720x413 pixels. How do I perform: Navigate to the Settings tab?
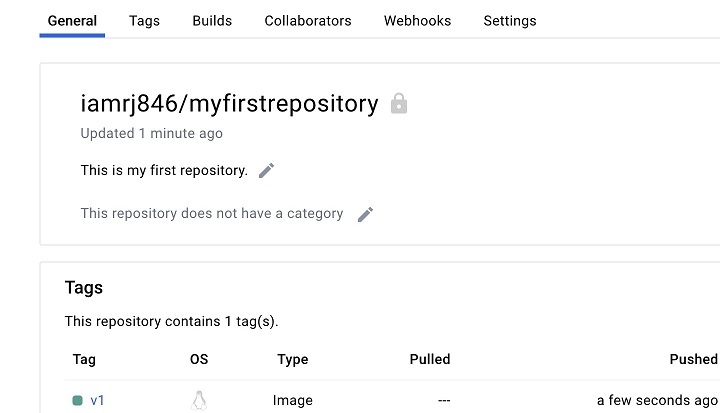point(510,20)
